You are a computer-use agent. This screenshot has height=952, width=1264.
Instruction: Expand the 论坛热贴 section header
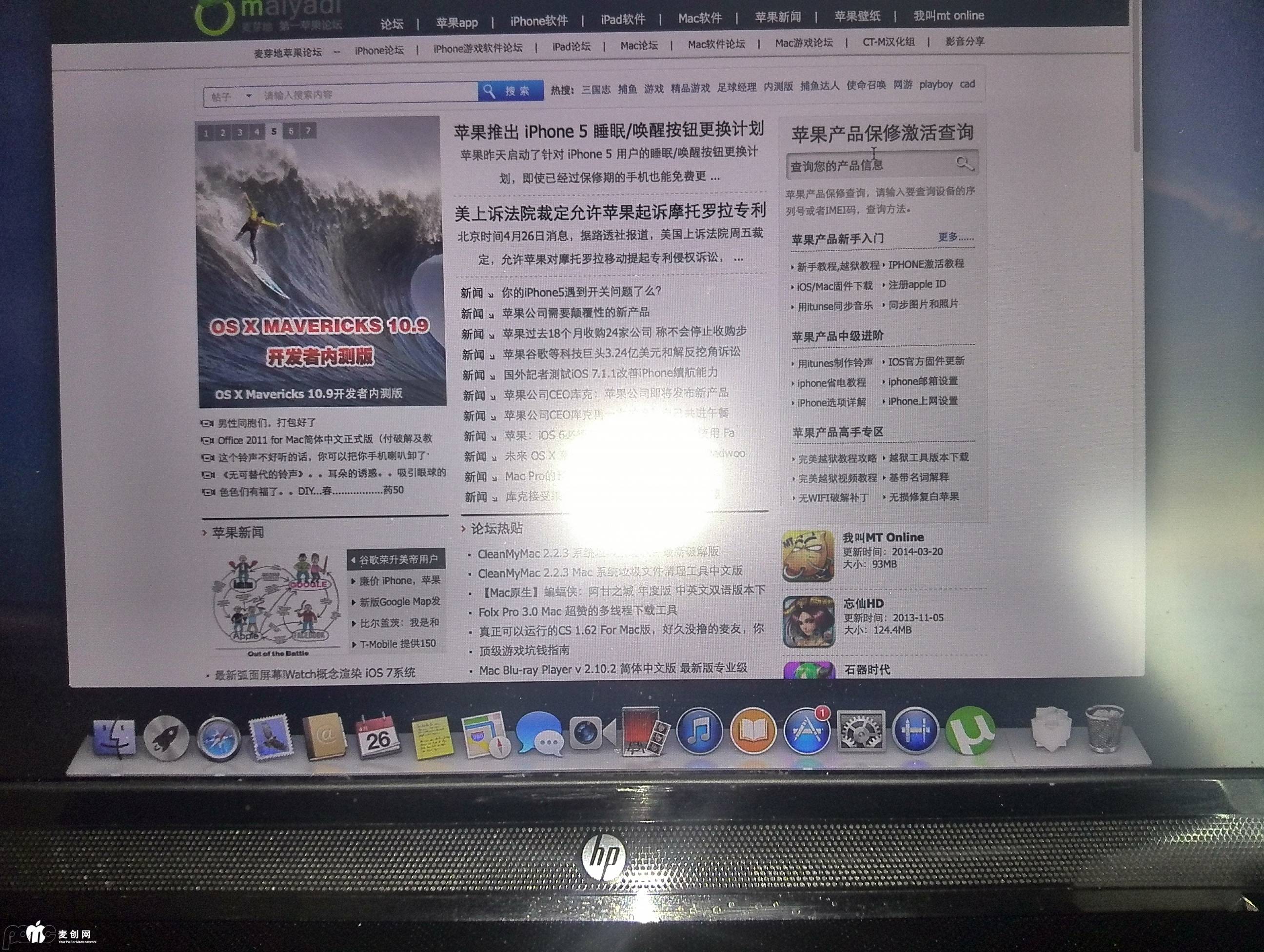click(x=495, y=529)
